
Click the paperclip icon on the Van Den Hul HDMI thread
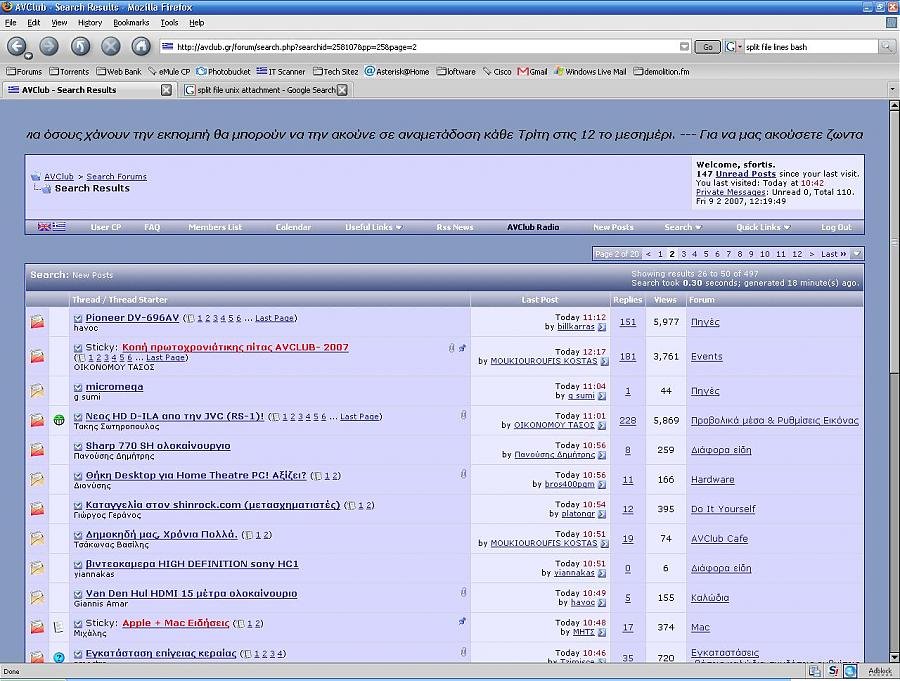point(463,592)
